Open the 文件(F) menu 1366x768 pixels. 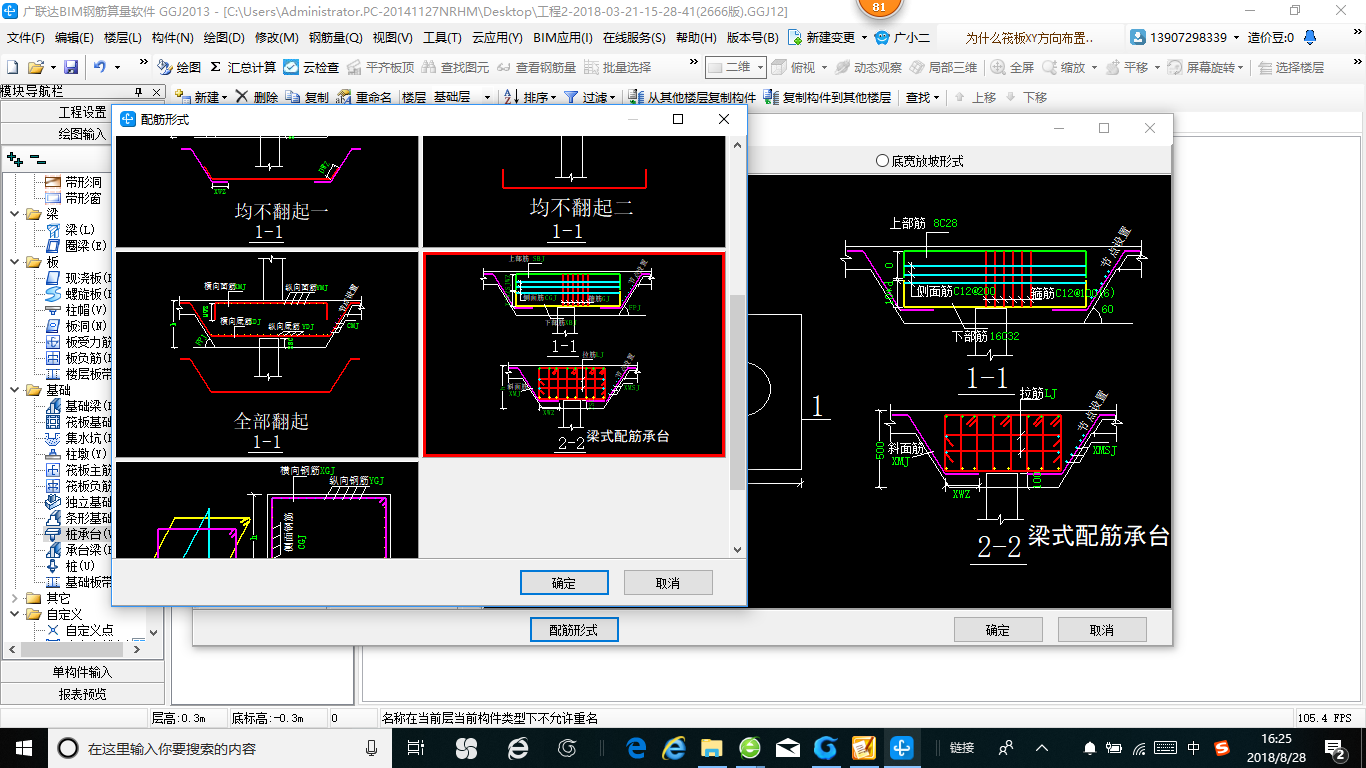(25, 37)
